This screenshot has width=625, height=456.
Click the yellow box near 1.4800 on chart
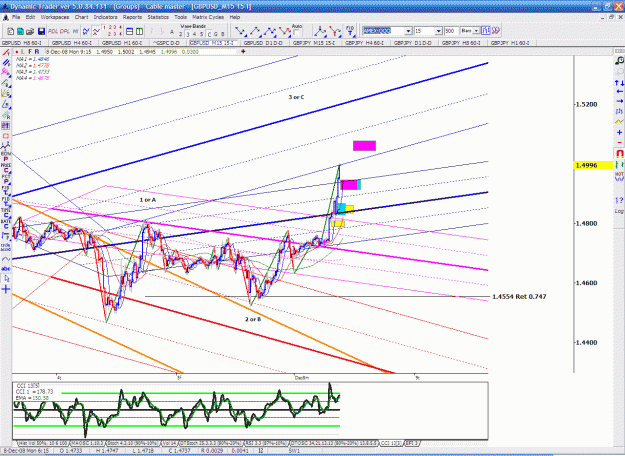pyautogui.click(x=338, y=223)
